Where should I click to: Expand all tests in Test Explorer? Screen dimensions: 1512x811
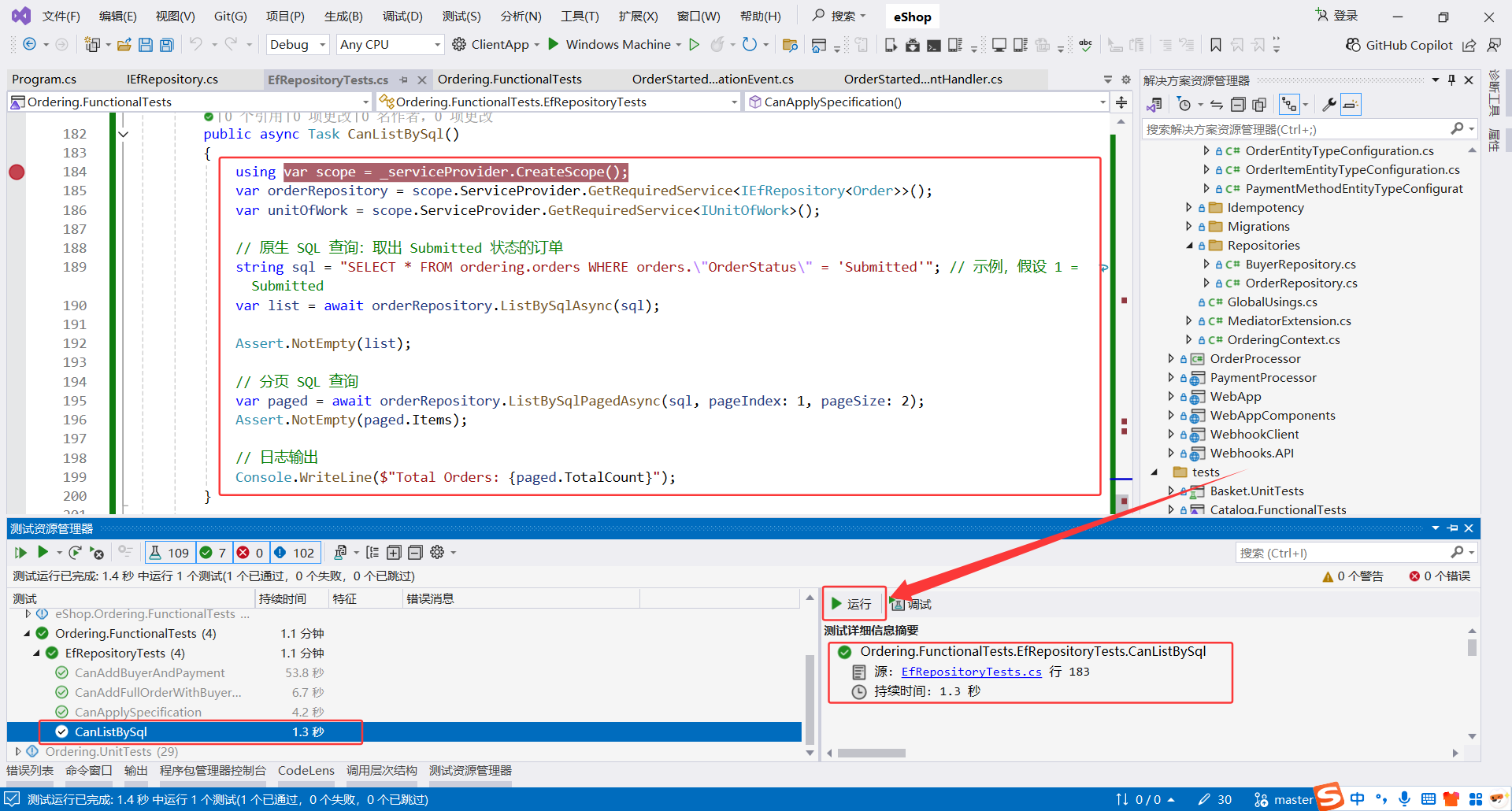tap(394, 553)
